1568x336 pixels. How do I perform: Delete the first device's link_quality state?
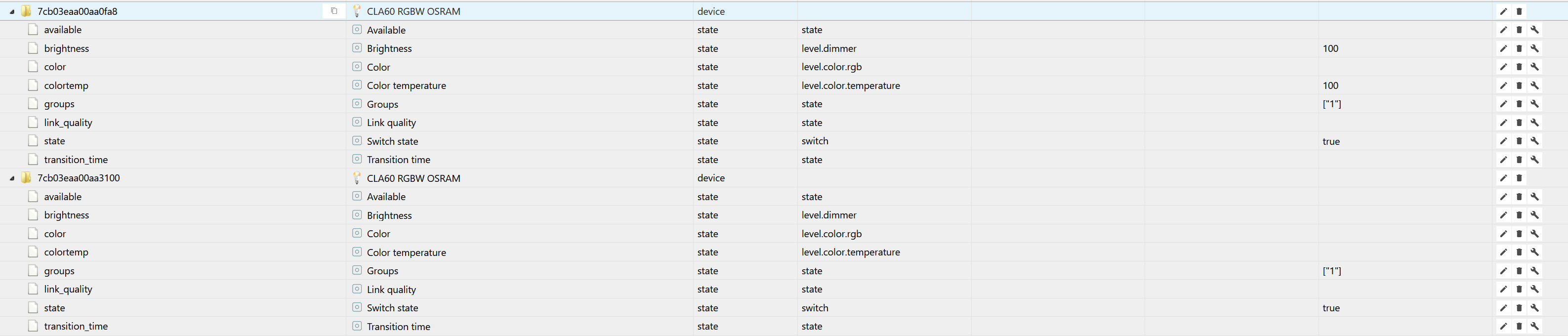tap(1519, 123)
